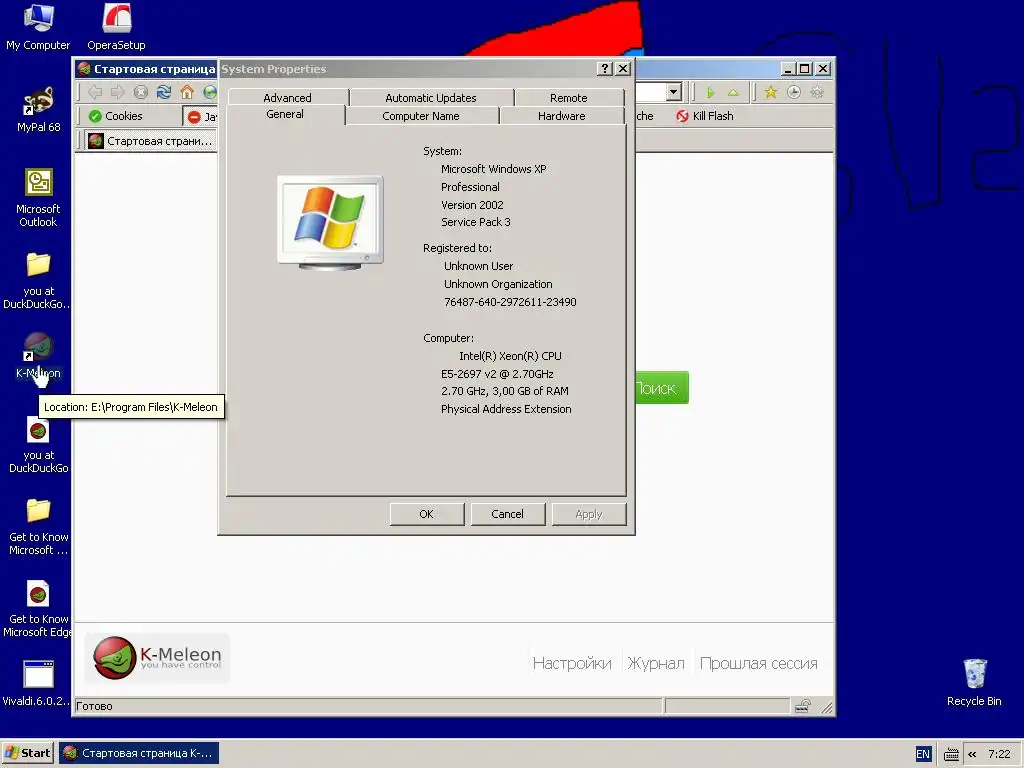
Task: Click the green Up triangle icon
Action: pyautogui.click(x=733, y=92)
